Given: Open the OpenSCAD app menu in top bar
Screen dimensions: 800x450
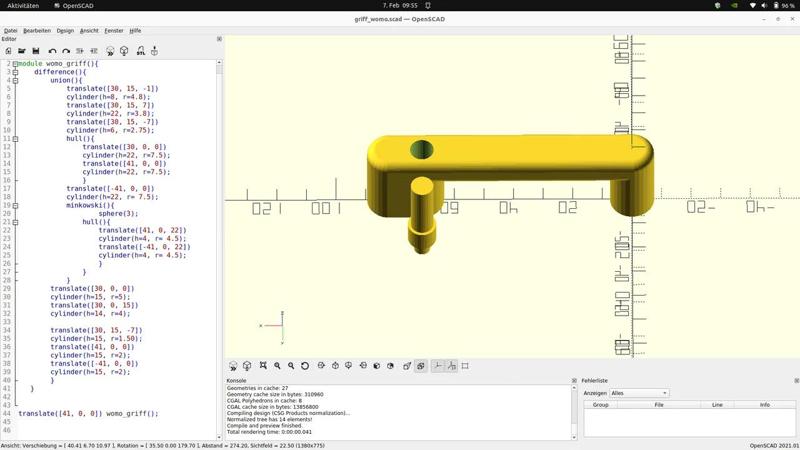Looking at the screenshot, I should [74, 6].
